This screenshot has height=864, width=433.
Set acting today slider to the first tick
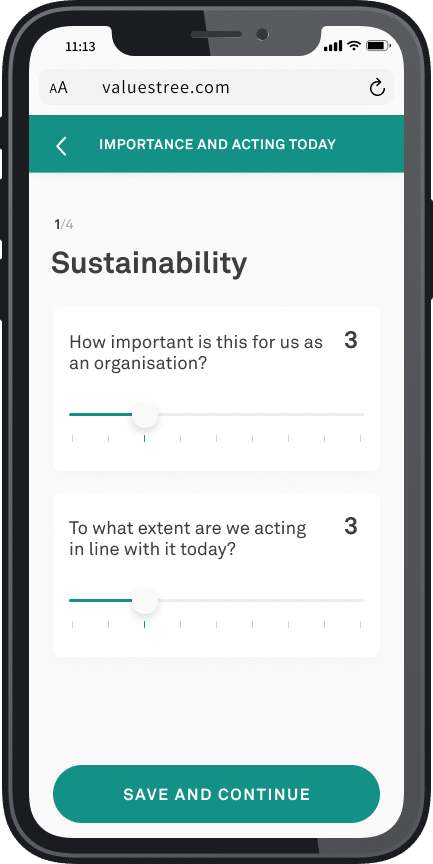[x=72, y=625]
